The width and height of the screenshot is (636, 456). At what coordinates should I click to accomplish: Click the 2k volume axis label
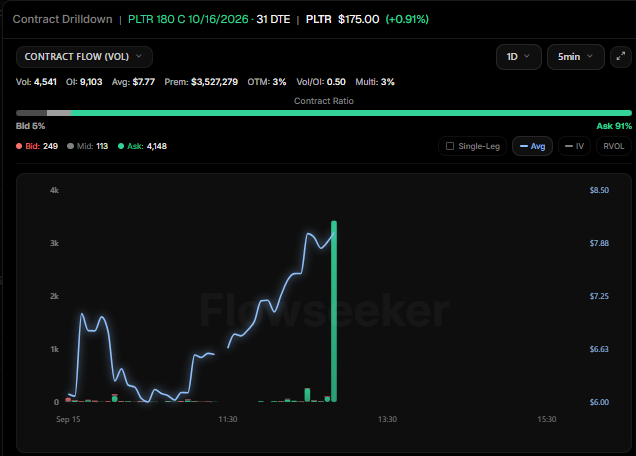click(x=54, y=296)
